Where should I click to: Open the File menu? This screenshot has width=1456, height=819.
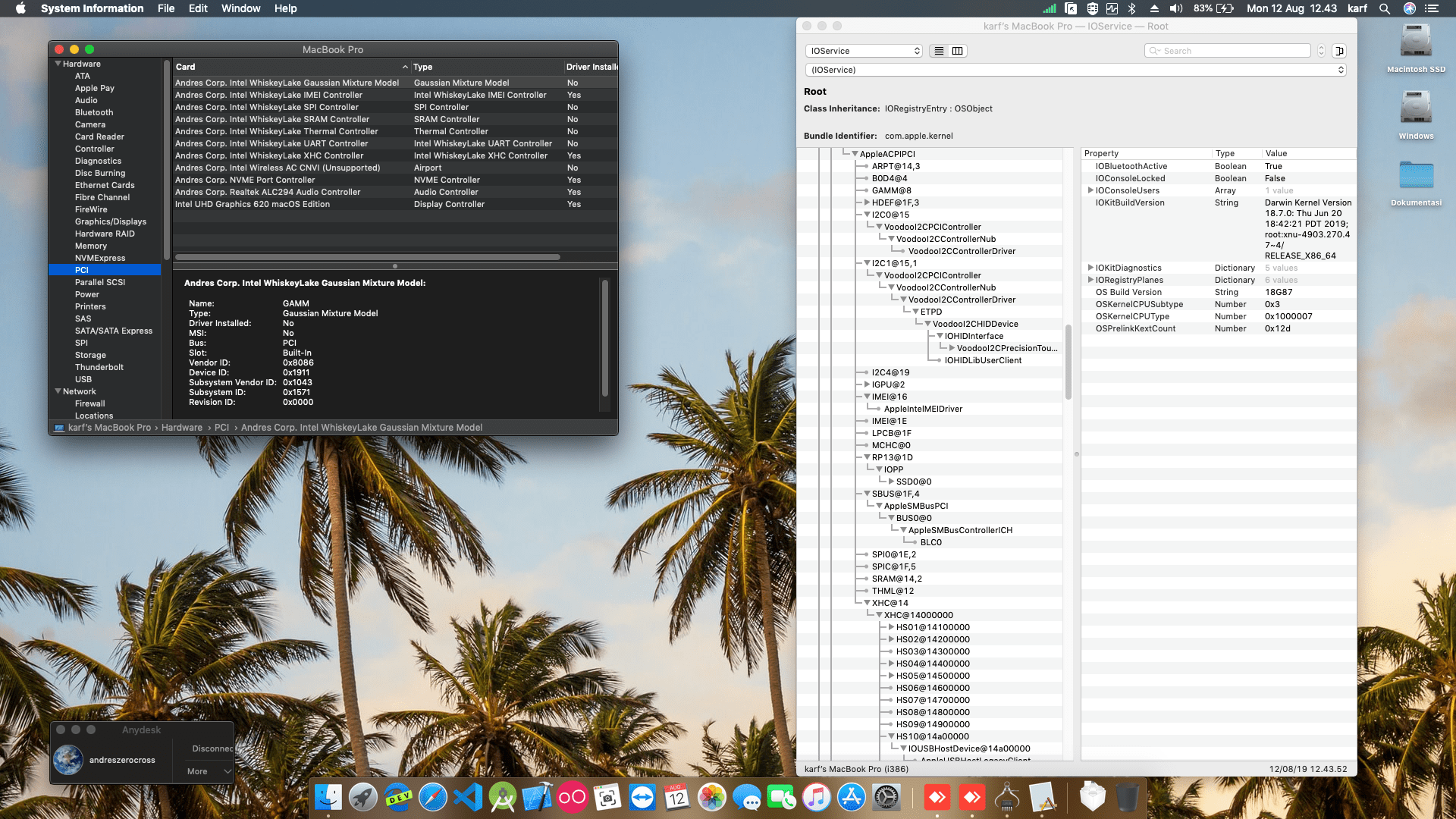[x=166, y=8]
